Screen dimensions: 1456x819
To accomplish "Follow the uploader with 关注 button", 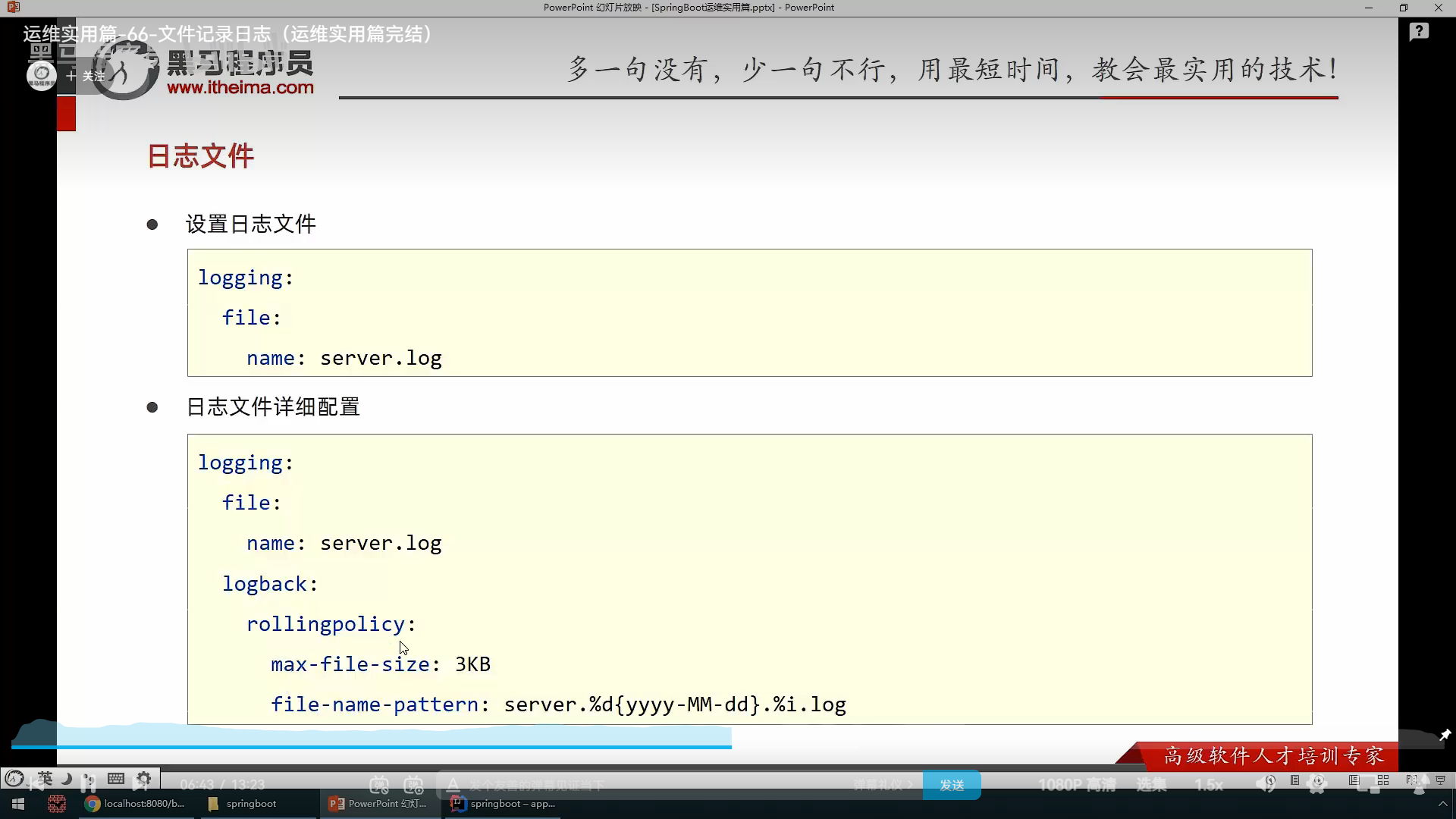I will click(x=86, y=76).
